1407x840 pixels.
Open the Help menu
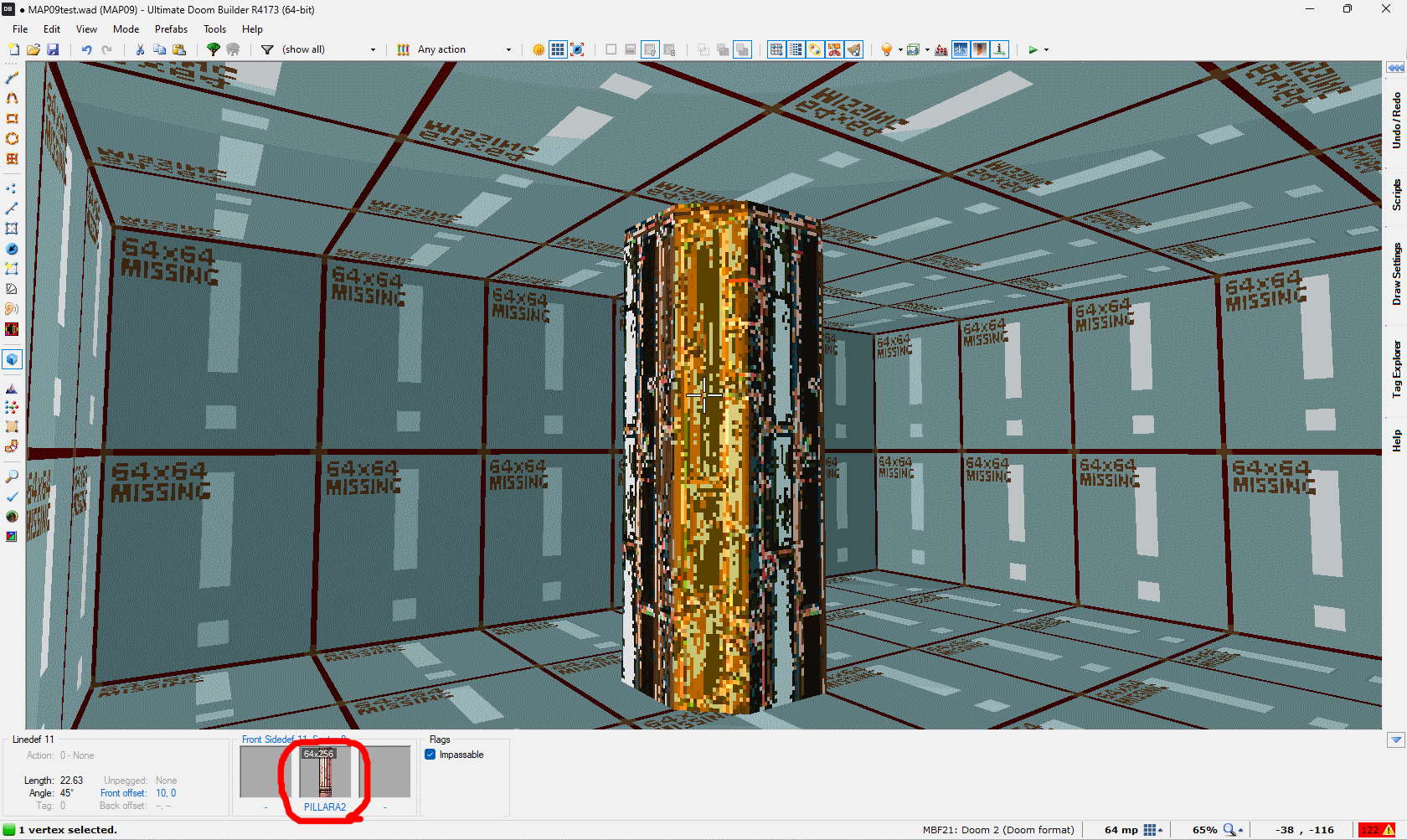tap(252, 29)
